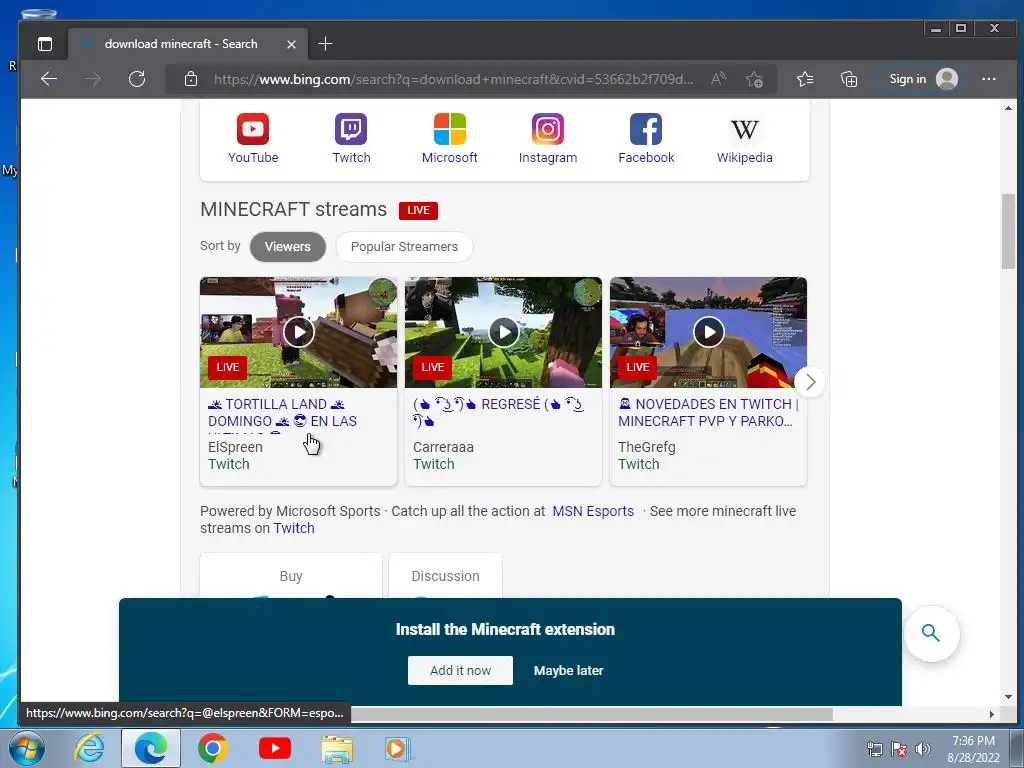Open the Instagram quick link icon
1024x768 pixels.
tap(547, 129)
